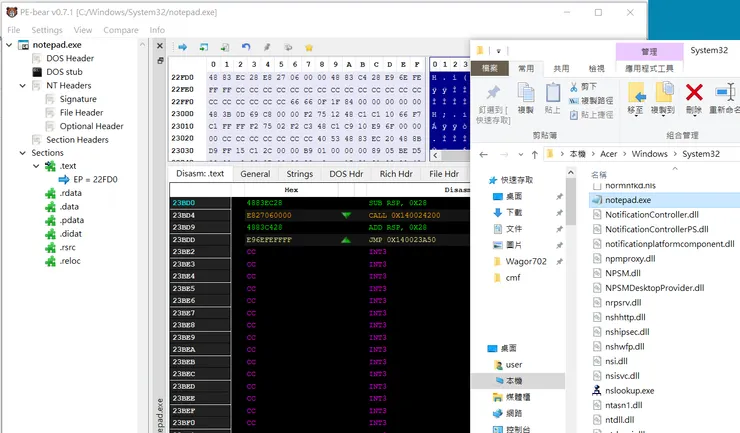Switch to the Strings tab

(x=300, y=174)
